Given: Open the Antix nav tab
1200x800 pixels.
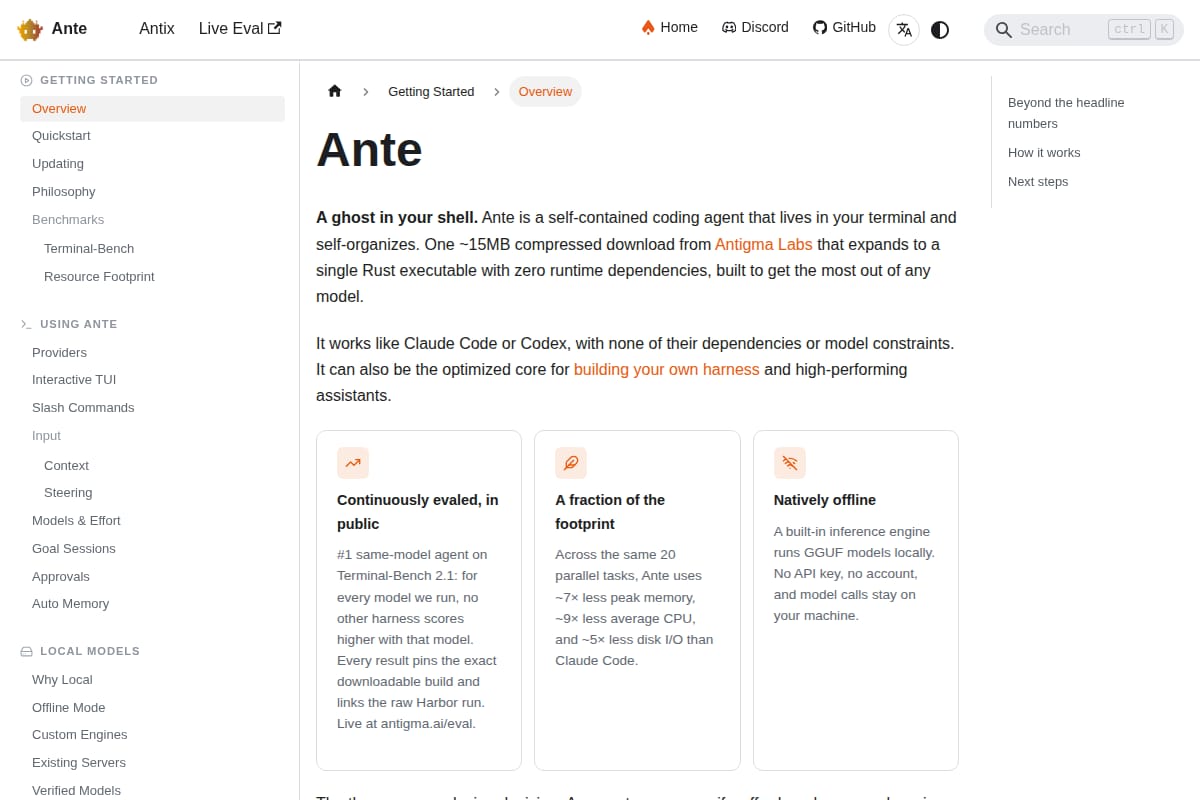Looking at the screenshot, I should pyautogui.click(x=157, y=29).
